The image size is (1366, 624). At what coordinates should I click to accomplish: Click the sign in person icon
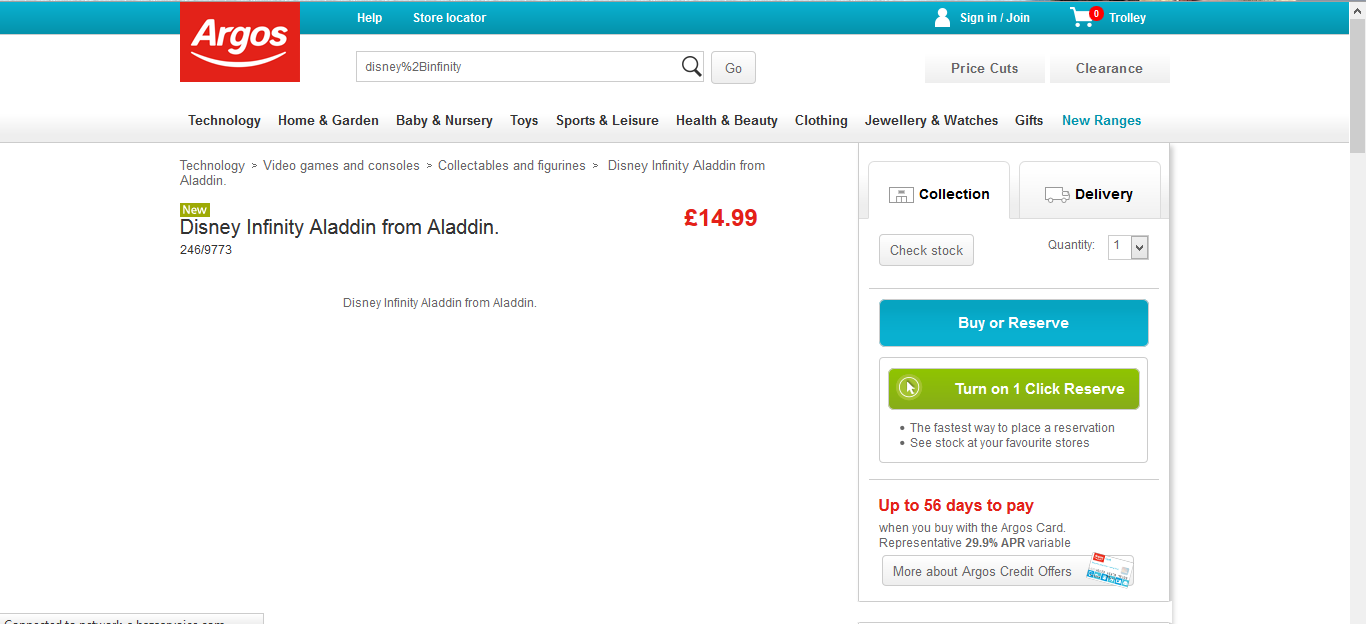(x=942, y=17)
